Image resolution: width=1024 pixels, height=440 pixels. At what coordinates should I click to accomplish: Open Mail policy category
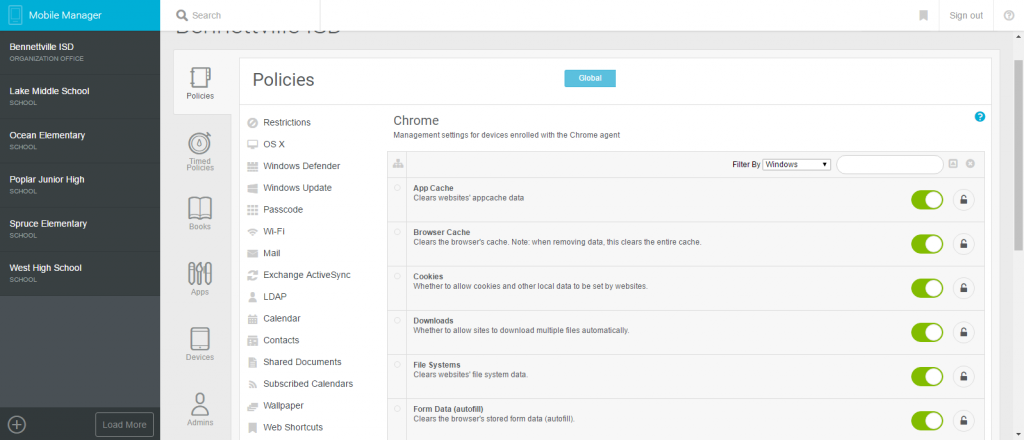click(272, 253)
